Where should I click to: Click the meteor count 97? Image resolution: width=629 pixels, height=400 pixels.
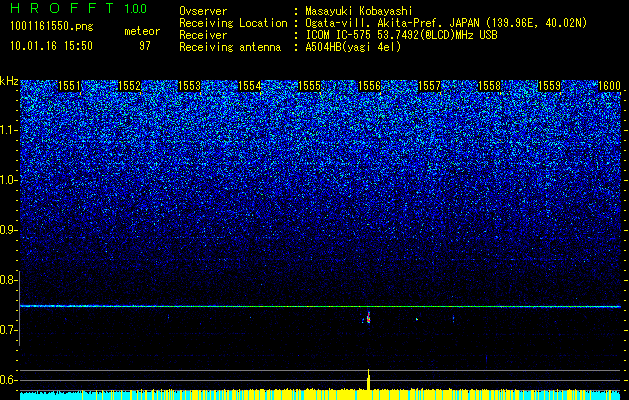tap(145, 46)
